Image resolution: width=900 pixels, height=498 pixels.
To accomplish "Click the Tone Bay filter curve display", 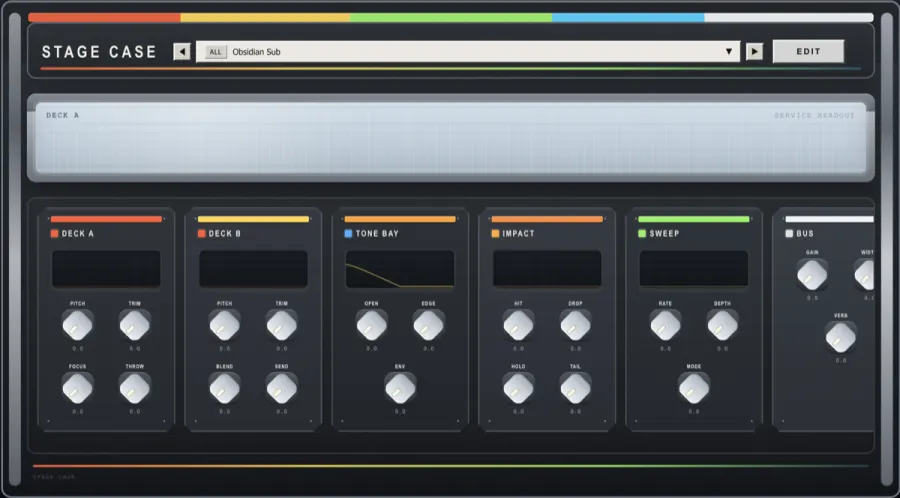I will [x=400, y=269].
